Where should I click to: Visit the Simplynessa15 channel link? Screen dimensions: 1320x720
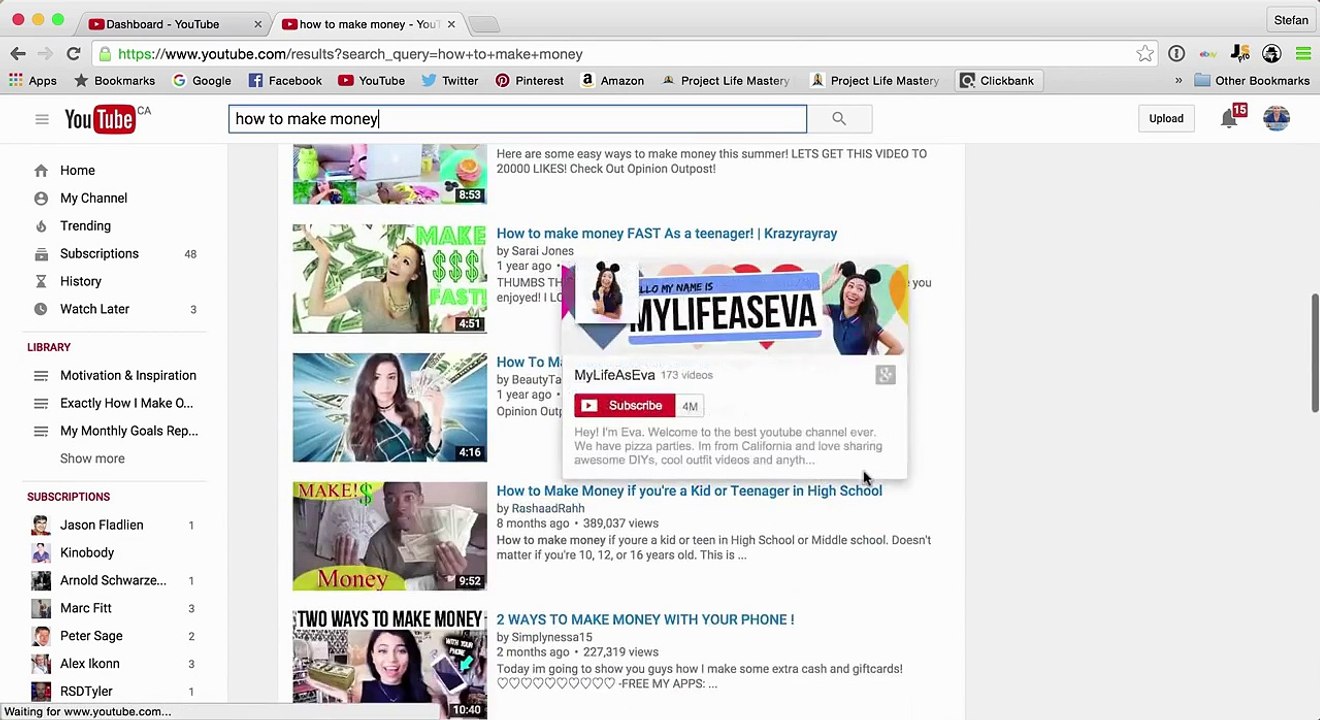(x=552, y=638)
